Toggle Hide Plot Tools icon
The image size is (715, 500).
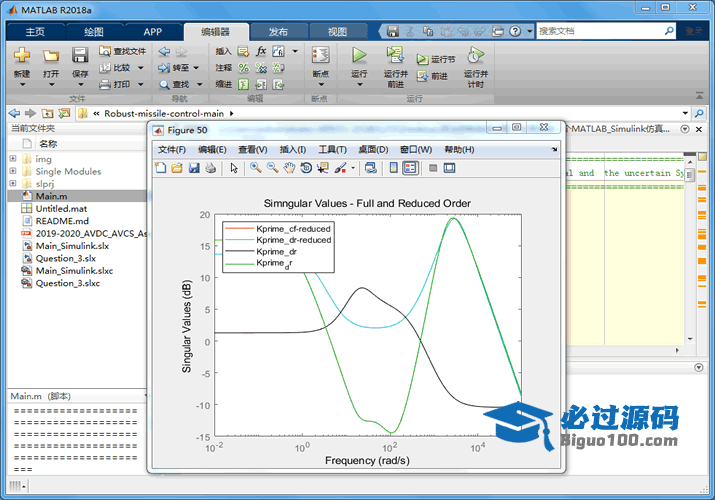click(x=433, y=168)
